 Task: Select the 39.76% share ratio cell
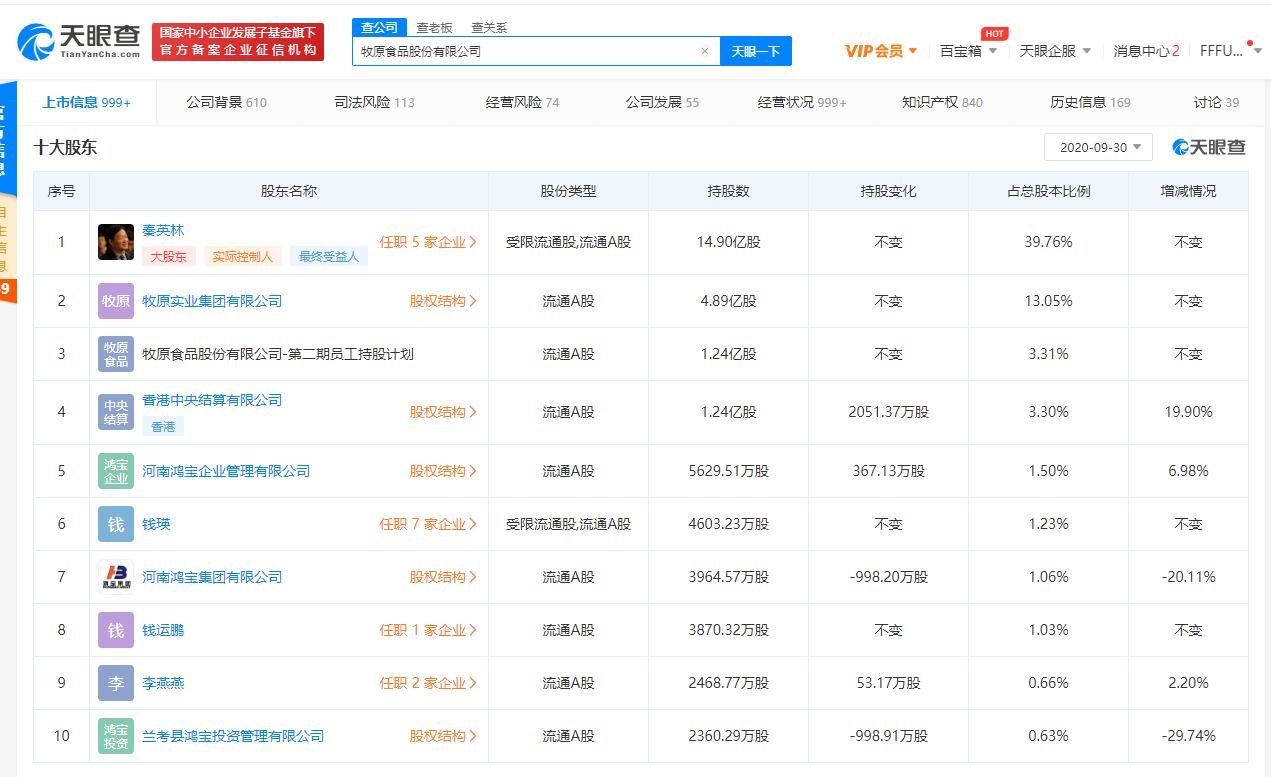pyautogui.click(x=1048, y=242)
